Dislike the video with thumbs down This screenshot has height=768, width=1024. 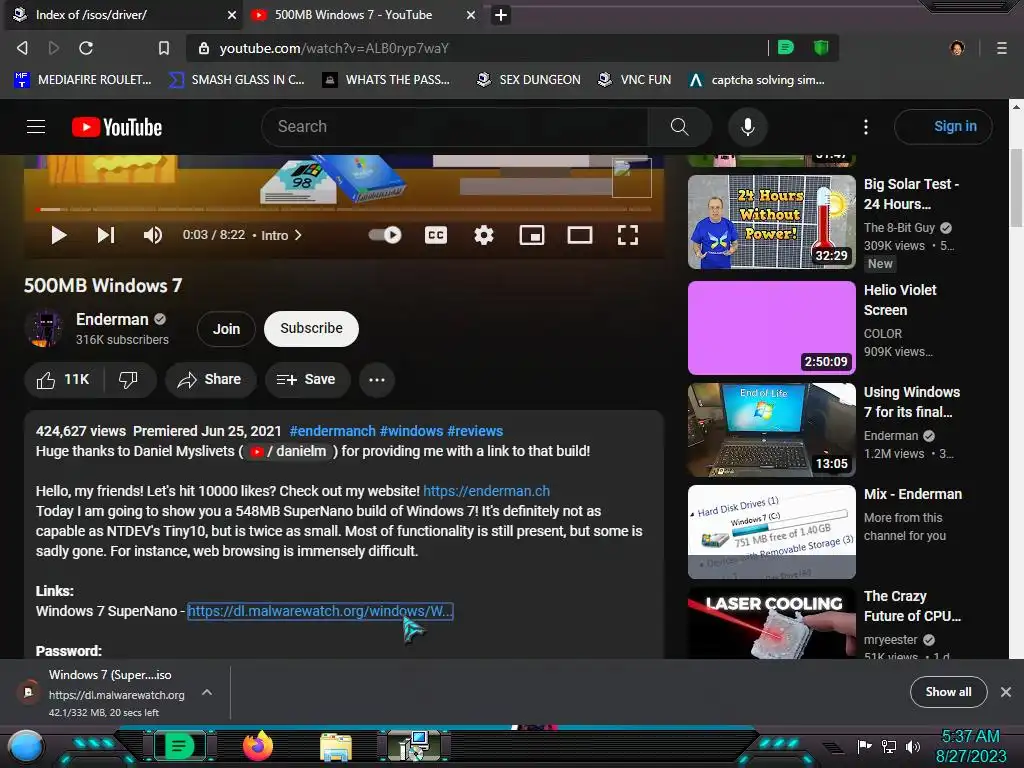[129, 379]
